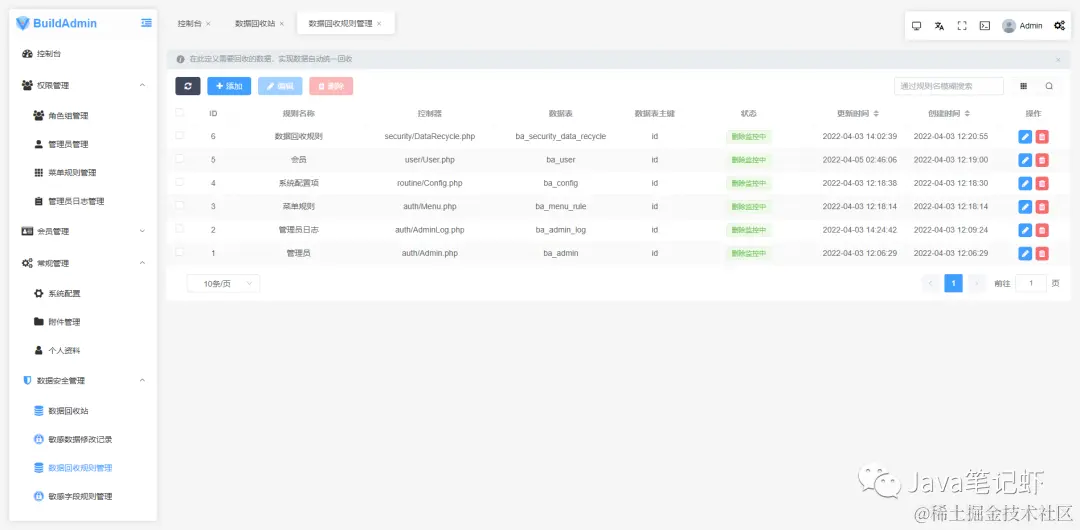Close the 控制台 tab
The height and width of the screenshot is (530, 1080).
pos(209,23)
